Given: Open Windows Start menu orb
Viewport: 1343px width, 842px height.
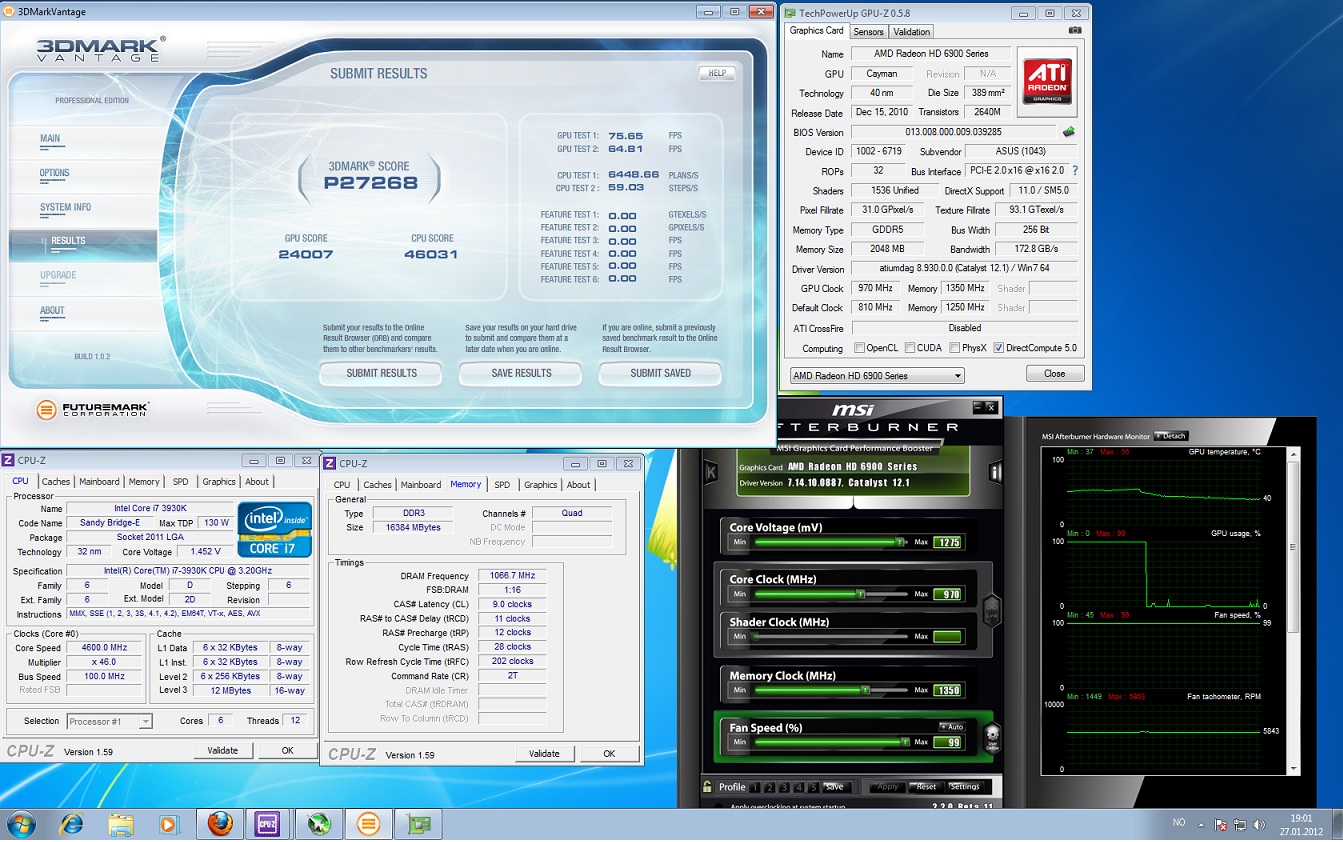Looking at the screenshot, I should (x=21, y=825).
